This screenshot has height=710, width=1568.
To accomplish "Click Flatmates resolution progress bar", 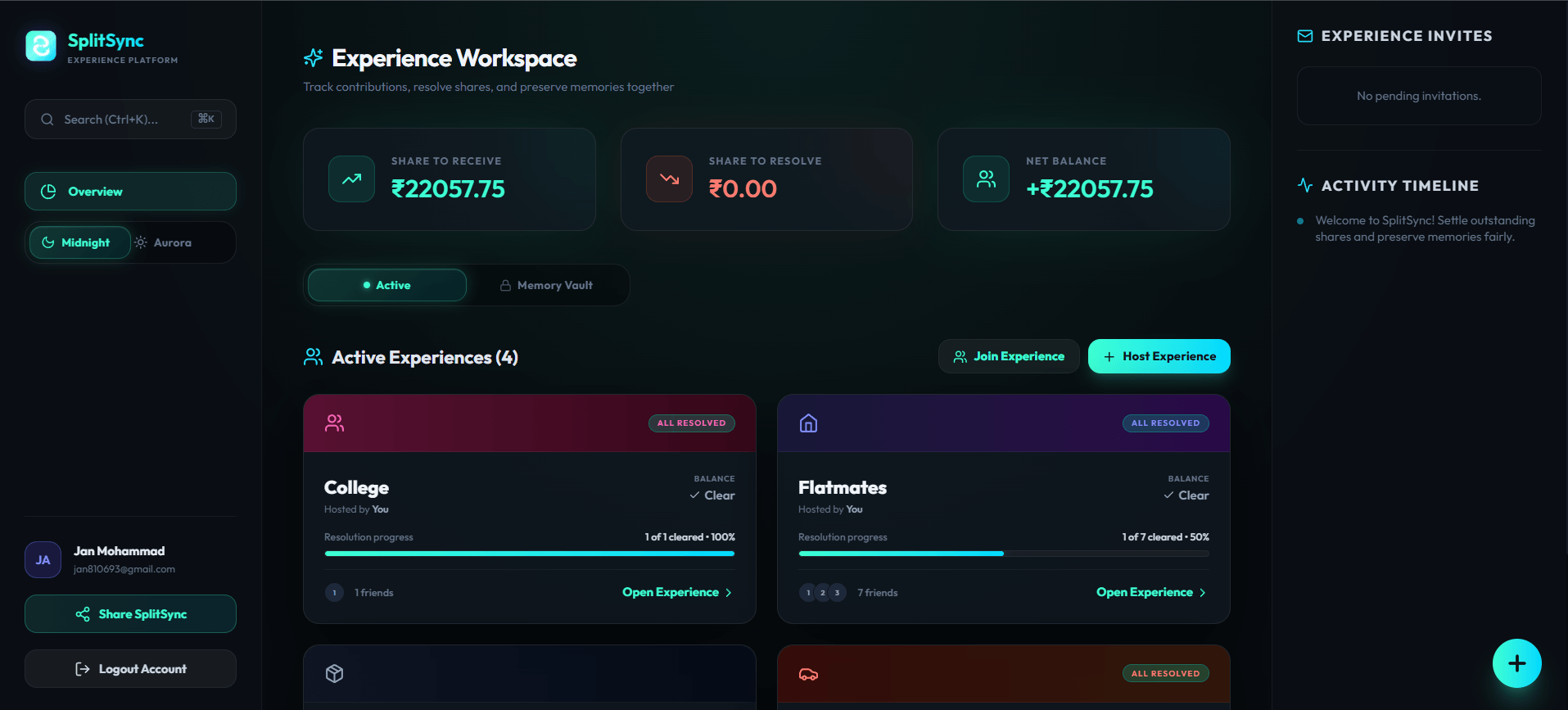I will pyautogui.click(x=1004, y=554).
